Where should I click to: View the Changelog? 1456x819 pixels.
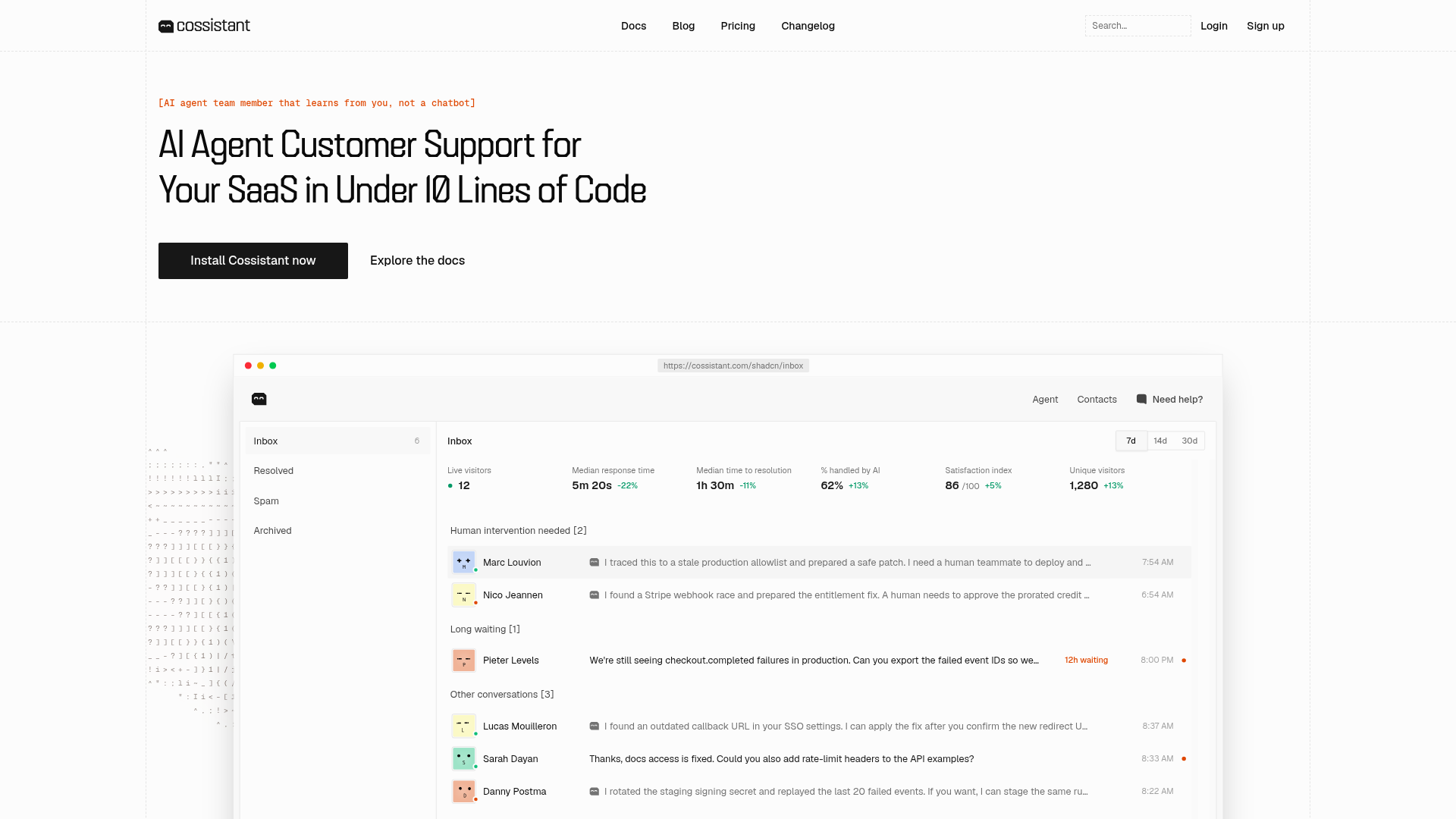tap(808, 26)
